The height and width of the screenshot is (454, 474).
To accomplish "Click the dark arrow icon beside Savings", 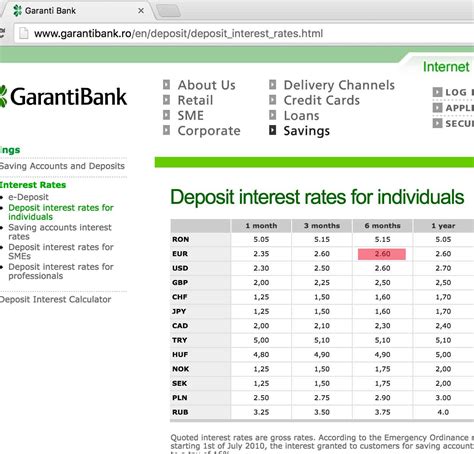I will (x=272, y=130).
